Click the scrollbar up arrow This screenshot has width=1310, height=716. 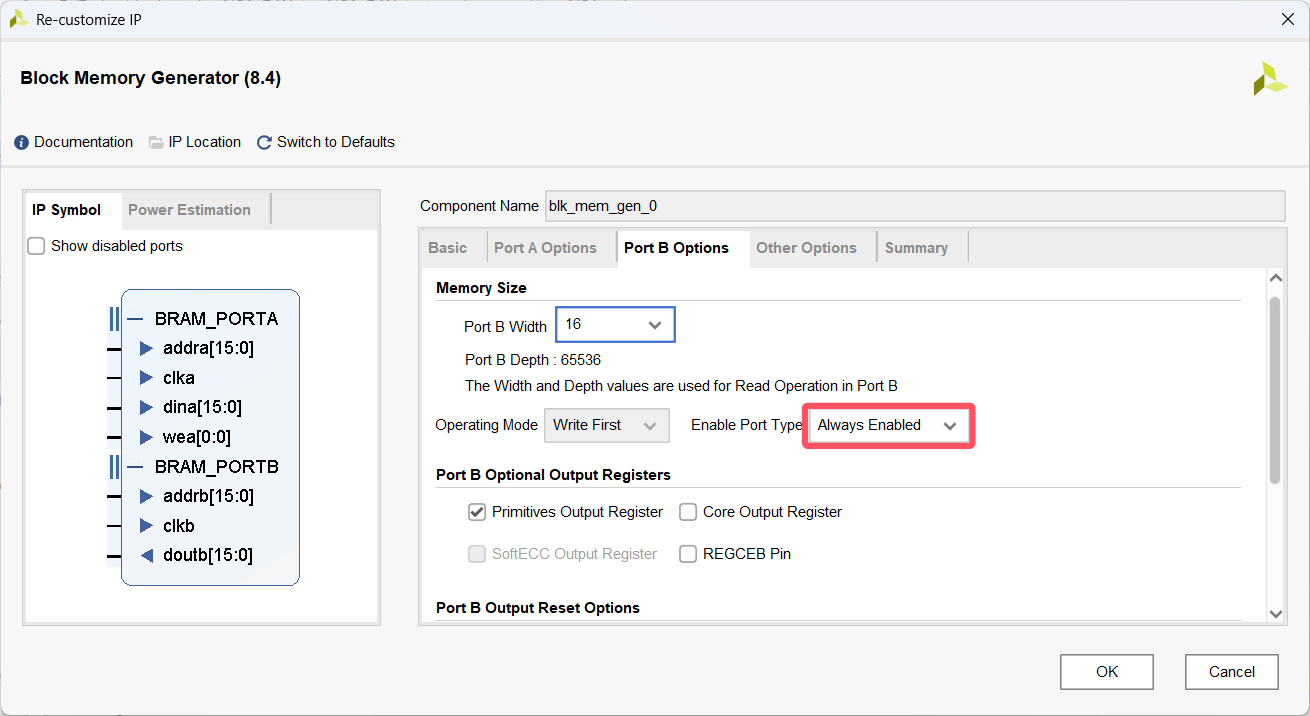1275,278
